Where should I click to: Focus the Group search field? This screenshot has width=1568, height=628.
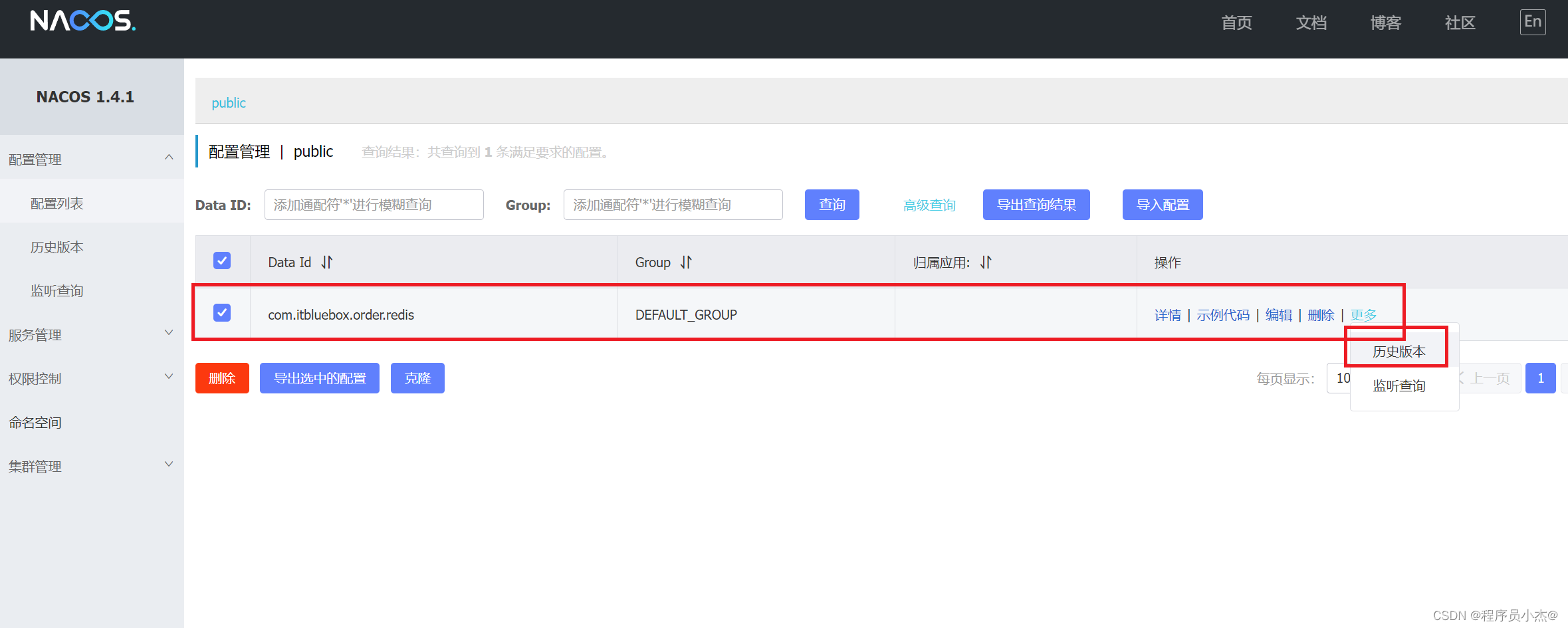click(x=673, y=205)
